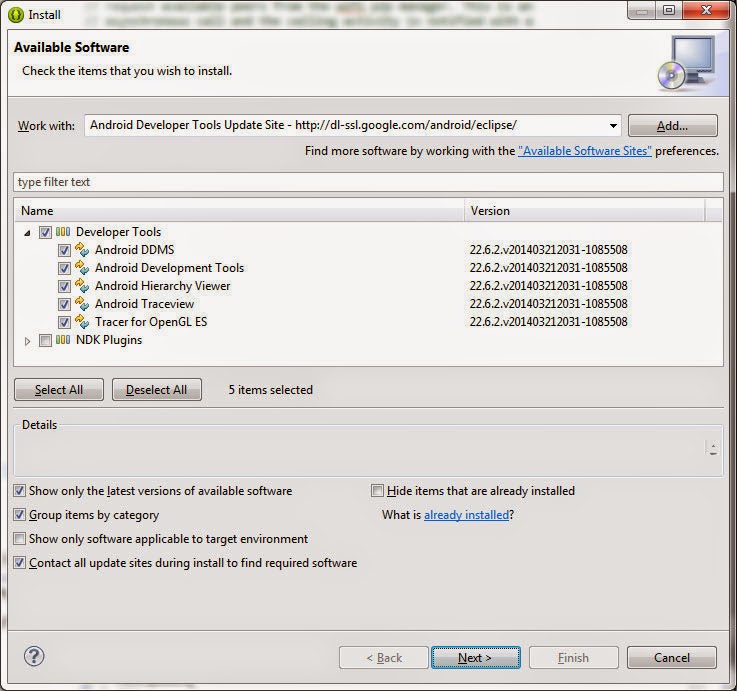This screenshot has height=691, width=737.
Task: Uncheck the Developer Tools category checkbox
Action: 45,232
